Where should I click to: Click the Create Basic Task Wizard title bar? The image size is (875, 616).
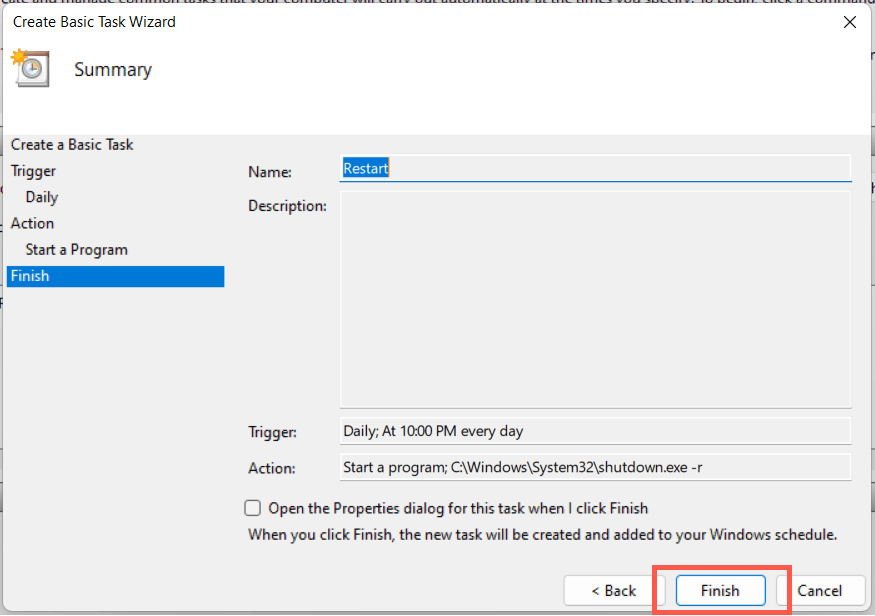coord(400,21)
